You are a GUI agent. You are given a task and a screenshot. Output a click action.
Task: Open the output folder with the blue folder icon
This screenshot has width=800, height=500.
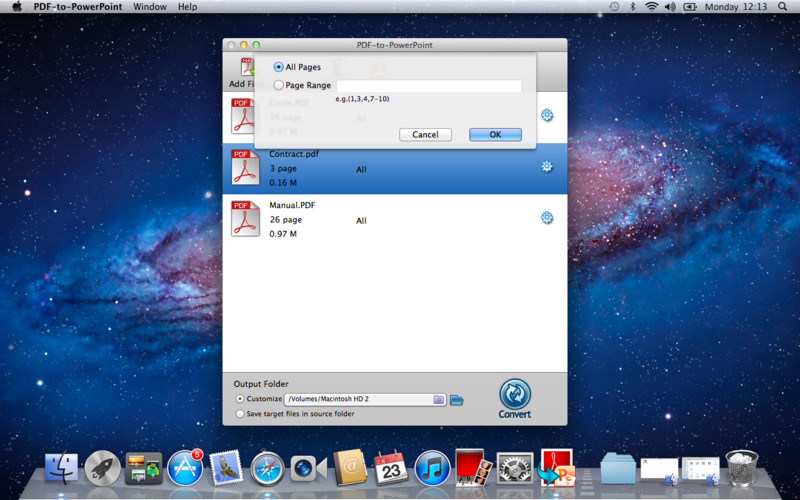(x=457, y=400)
